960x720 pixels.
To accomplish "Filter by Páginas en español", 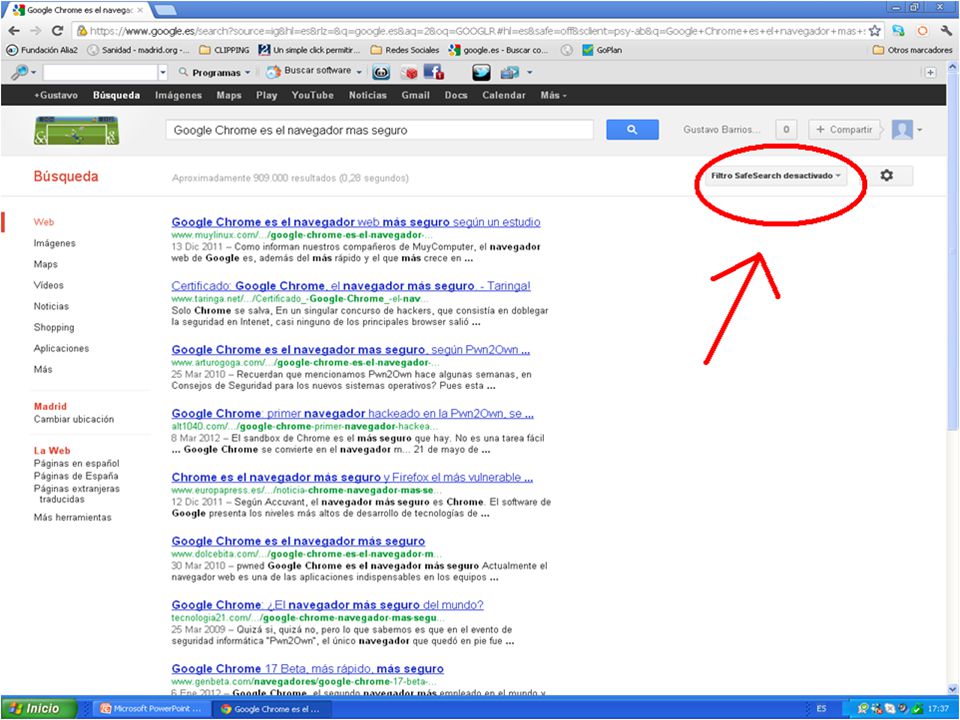I will pos(77,463).
